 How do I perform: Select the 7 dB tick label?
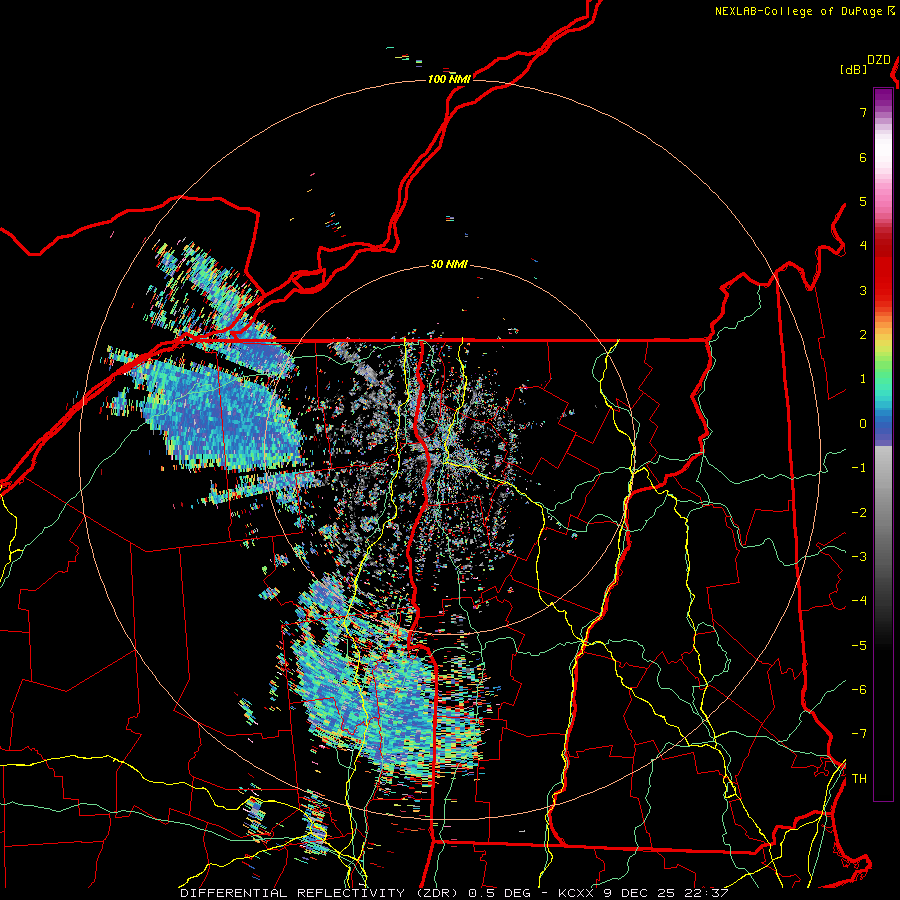863,112
